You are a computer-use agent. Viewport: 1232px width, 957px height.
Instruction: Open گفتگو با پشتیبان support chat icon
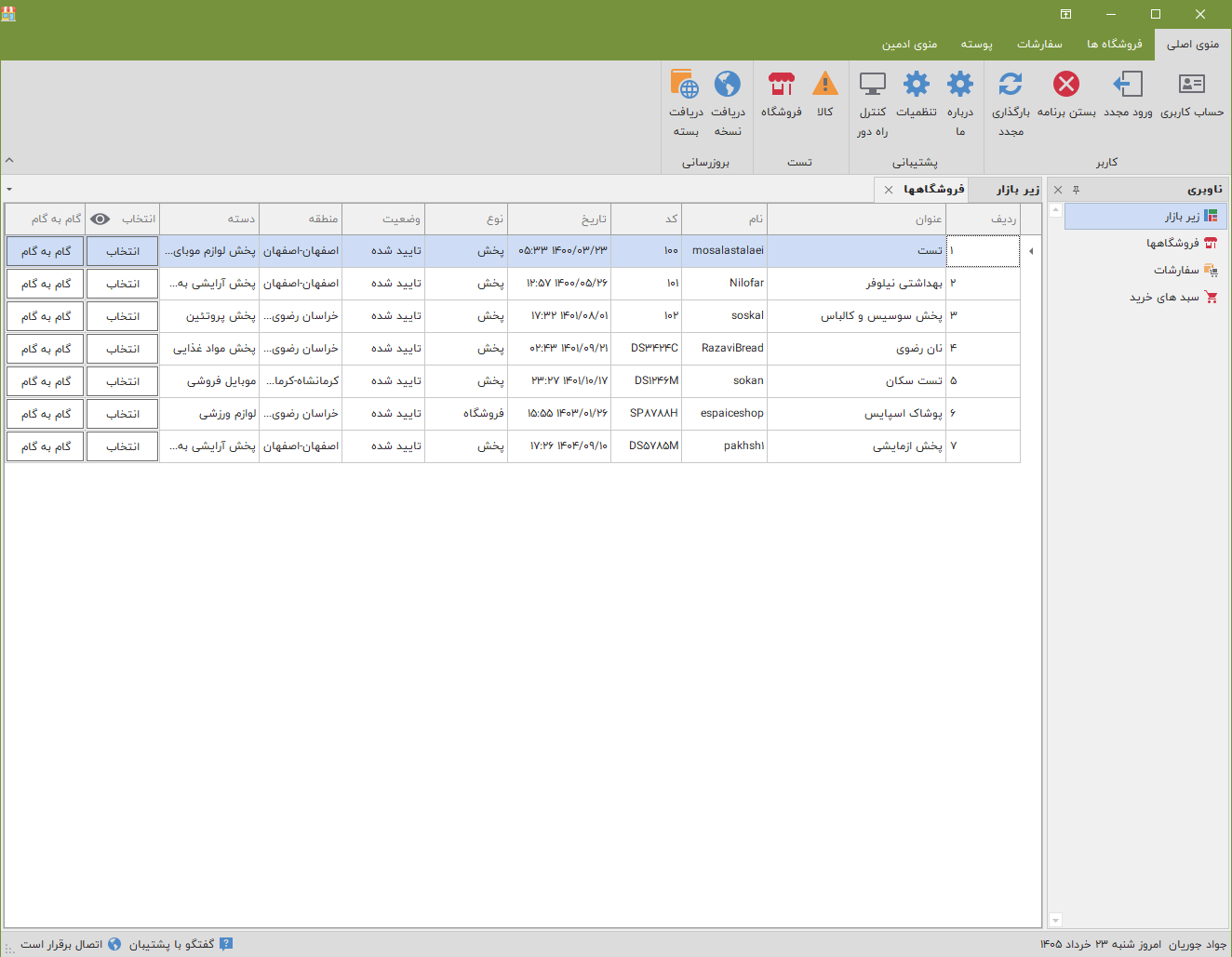(x=226, y=944)
